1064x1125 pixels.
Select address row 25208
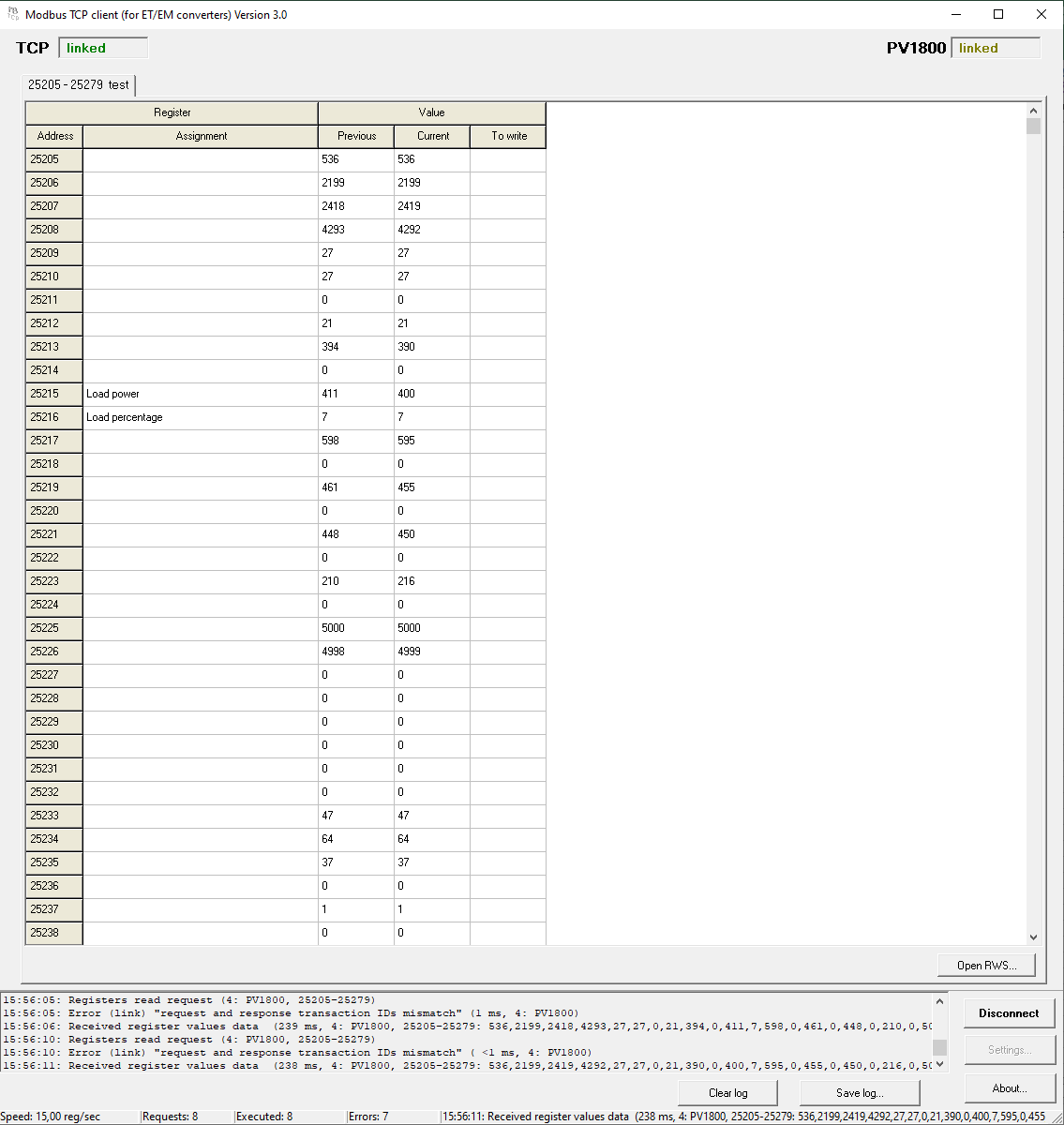54,230
